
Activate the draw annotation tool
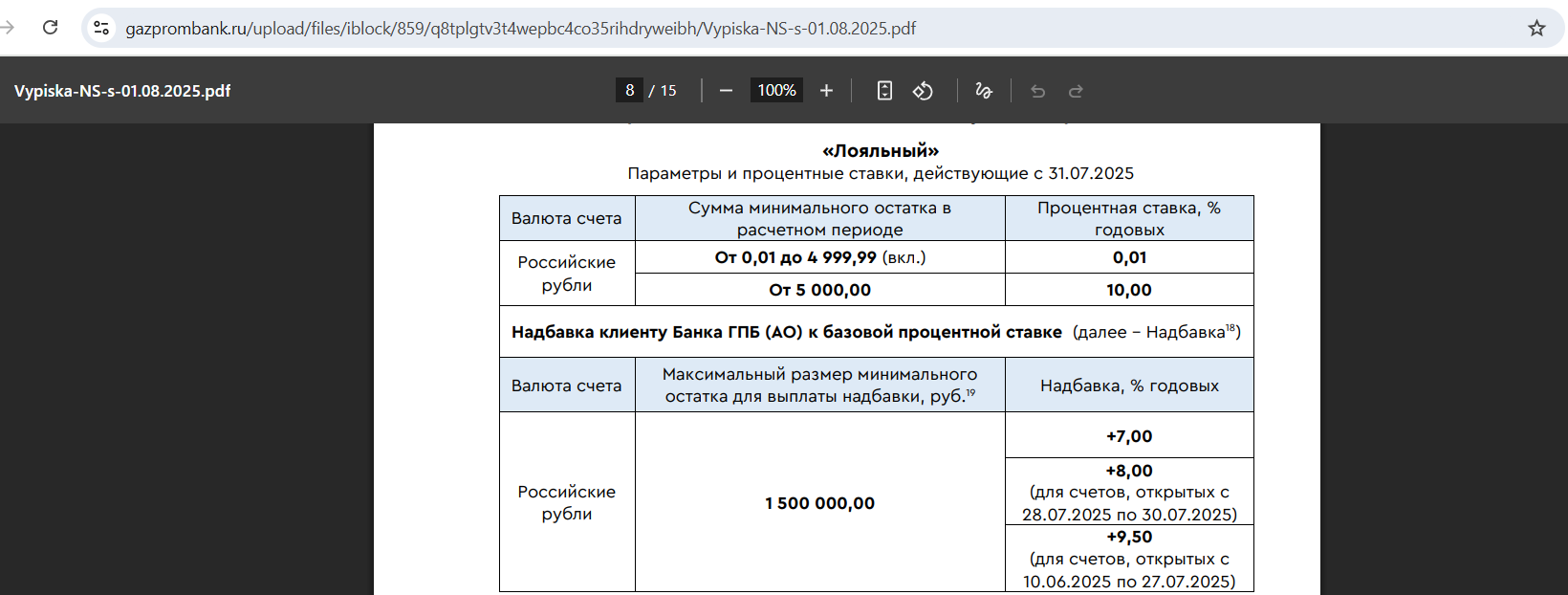coord(984,91)
